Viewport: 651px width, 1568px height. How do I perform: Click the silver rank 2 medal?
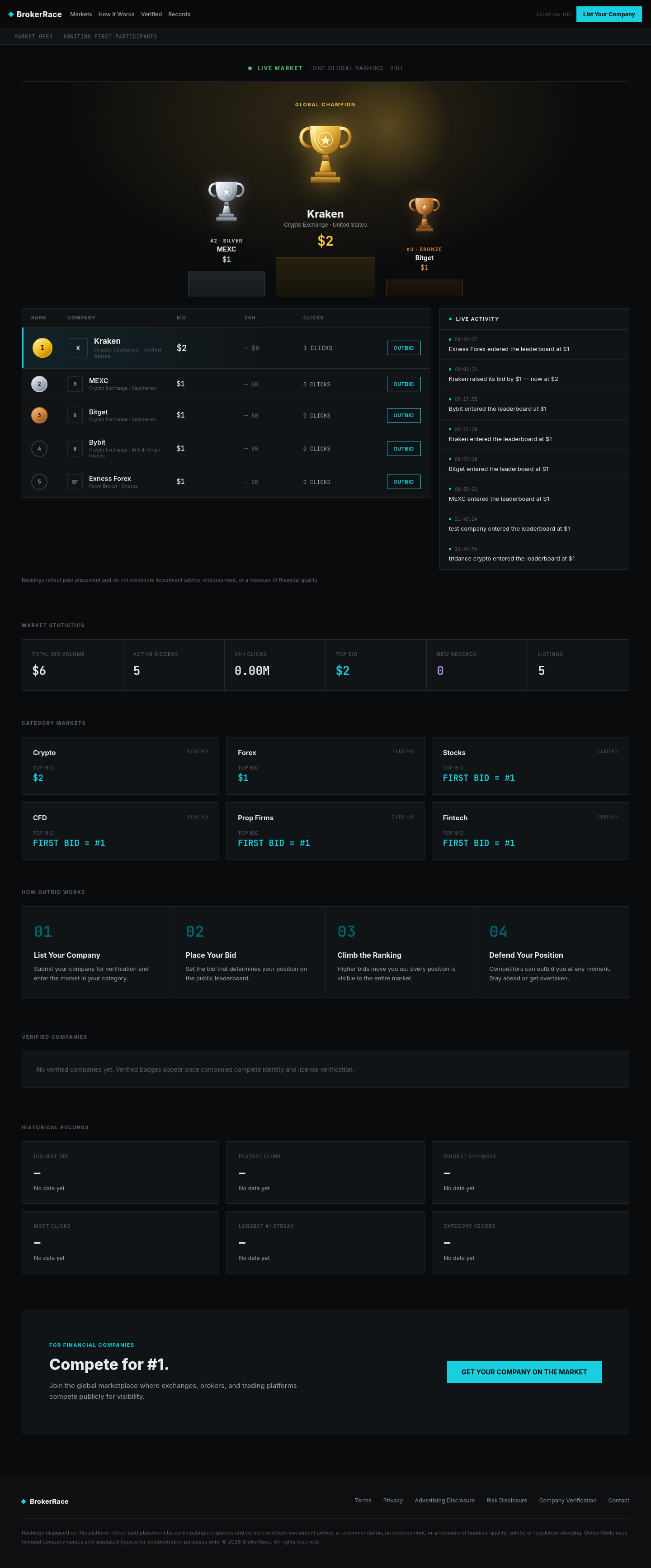pos(39,384)
